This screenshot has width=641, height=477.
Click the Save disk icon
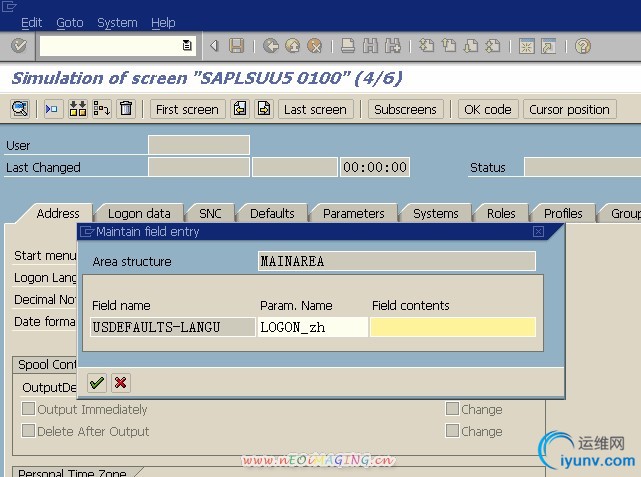tap(236, 46)
